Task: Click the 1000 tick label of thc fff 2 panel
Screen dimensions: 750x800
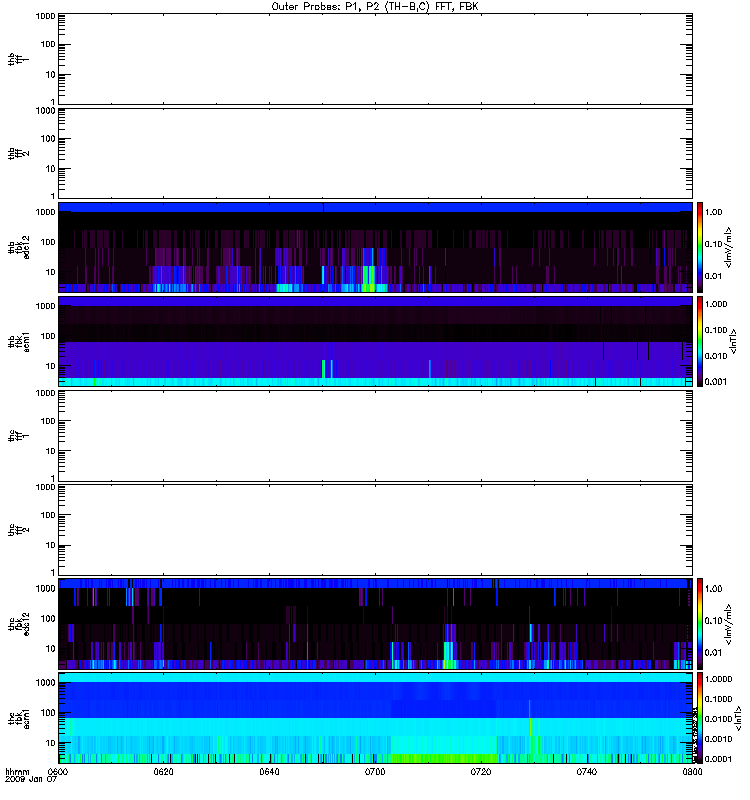Action: point(45,487)
